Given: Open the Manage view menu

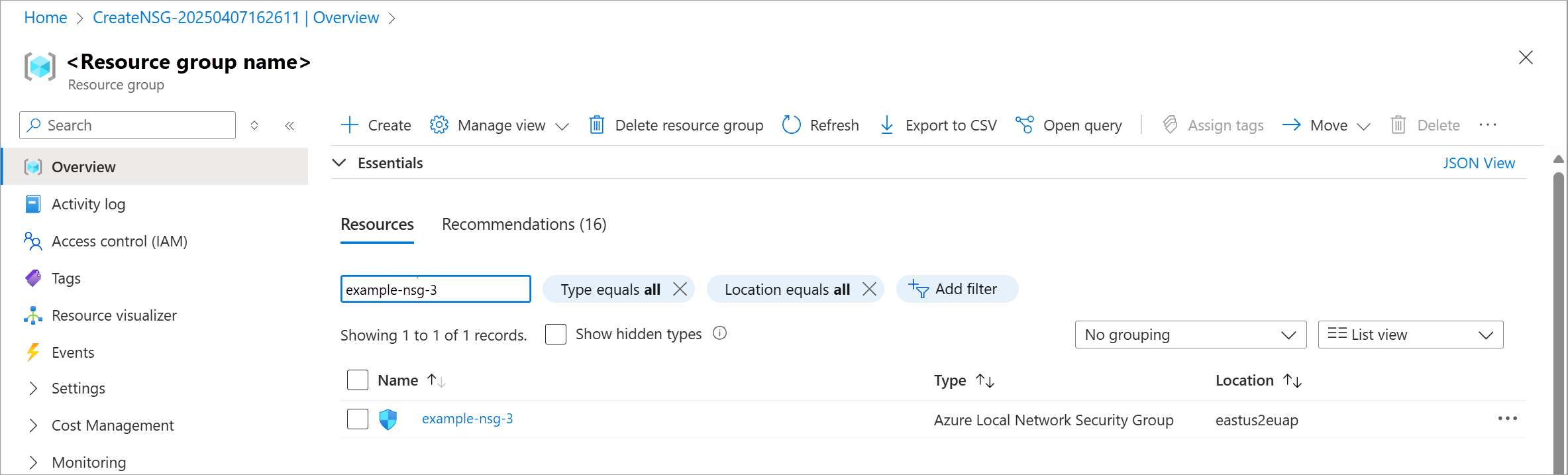Looking at the screenshot, I should pyautogui.click(x=500, y=125).
